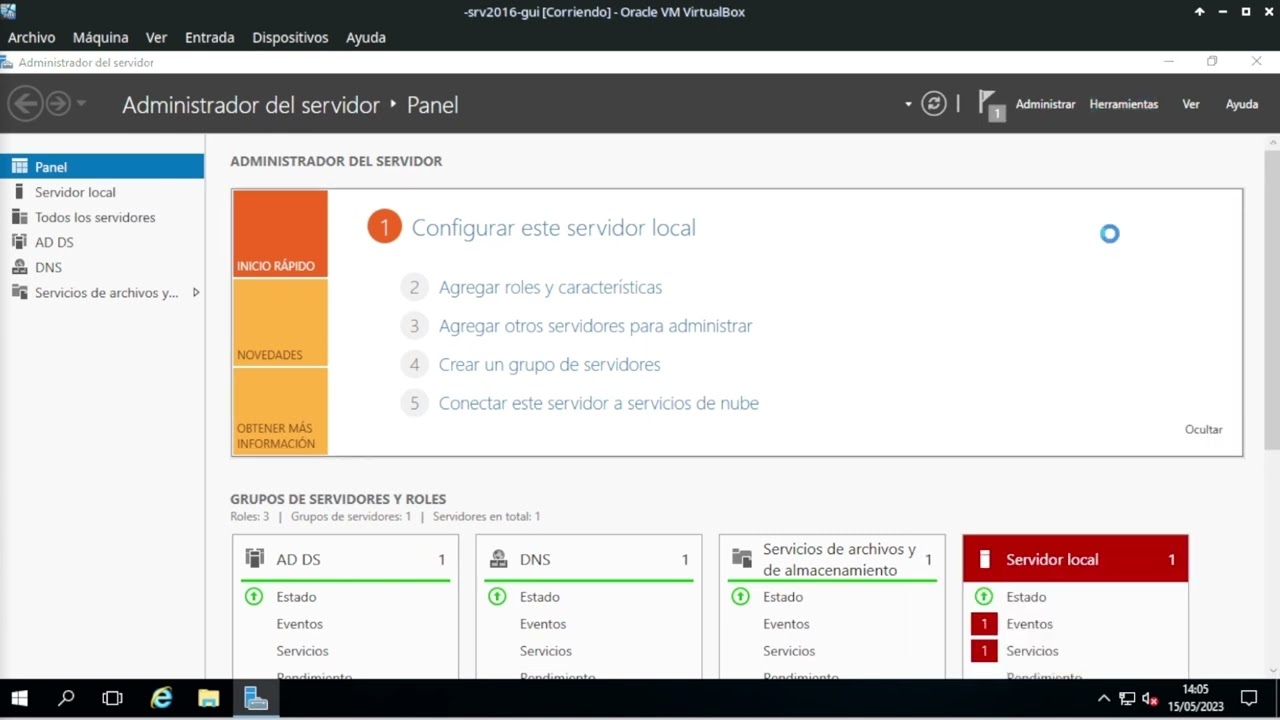
Task: Click Conectar este servidor a servicios de nube
Action: click(x=598, y=403)
